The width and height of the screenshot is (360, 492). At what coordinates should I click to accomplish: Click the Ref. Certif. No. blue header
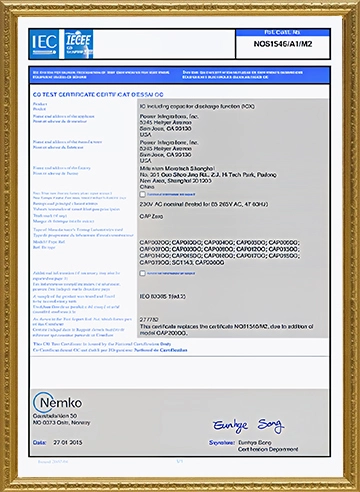283,32
